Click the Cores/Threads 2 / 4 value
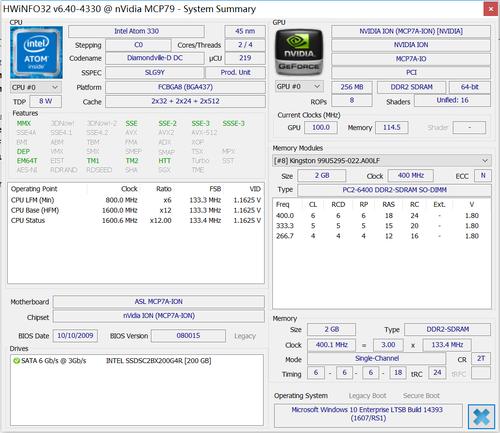500x433 pixels. coord(245,45)
